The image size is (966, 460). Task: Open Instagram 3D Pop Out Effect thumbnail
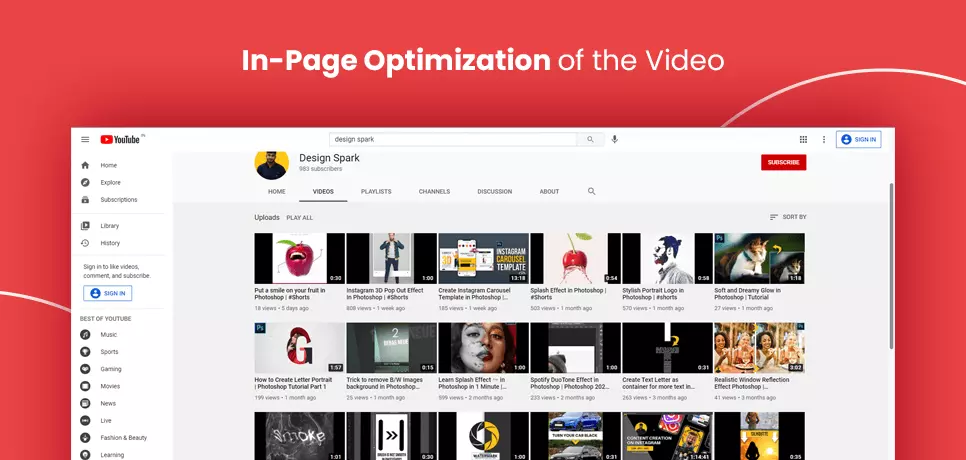(391, 258)
